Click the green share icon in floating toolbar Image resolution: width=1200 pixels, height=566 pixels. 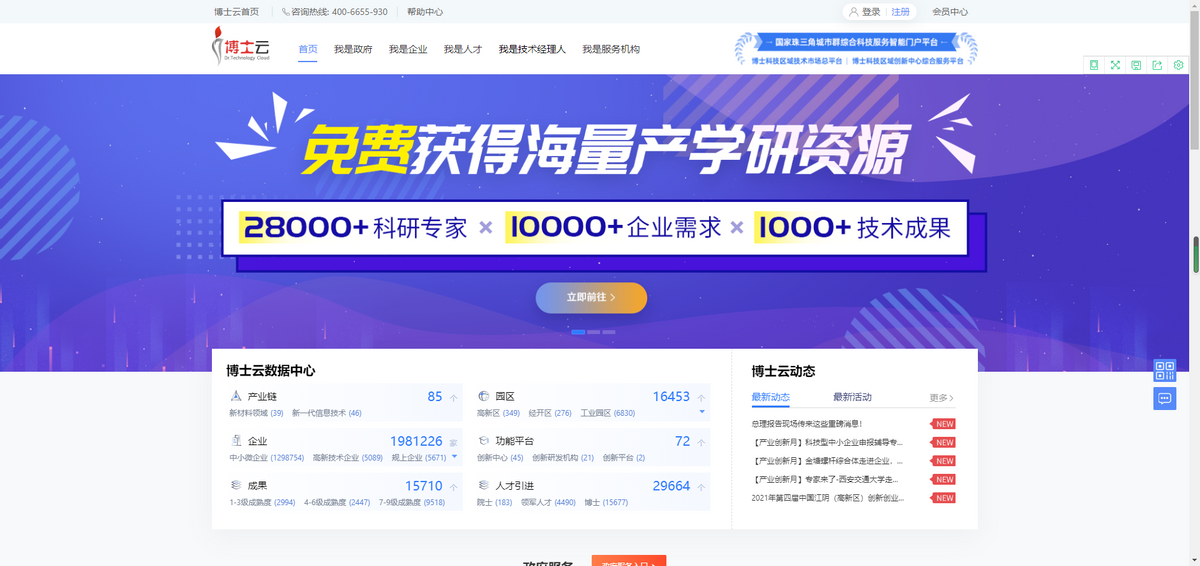tap(1157, 65)
